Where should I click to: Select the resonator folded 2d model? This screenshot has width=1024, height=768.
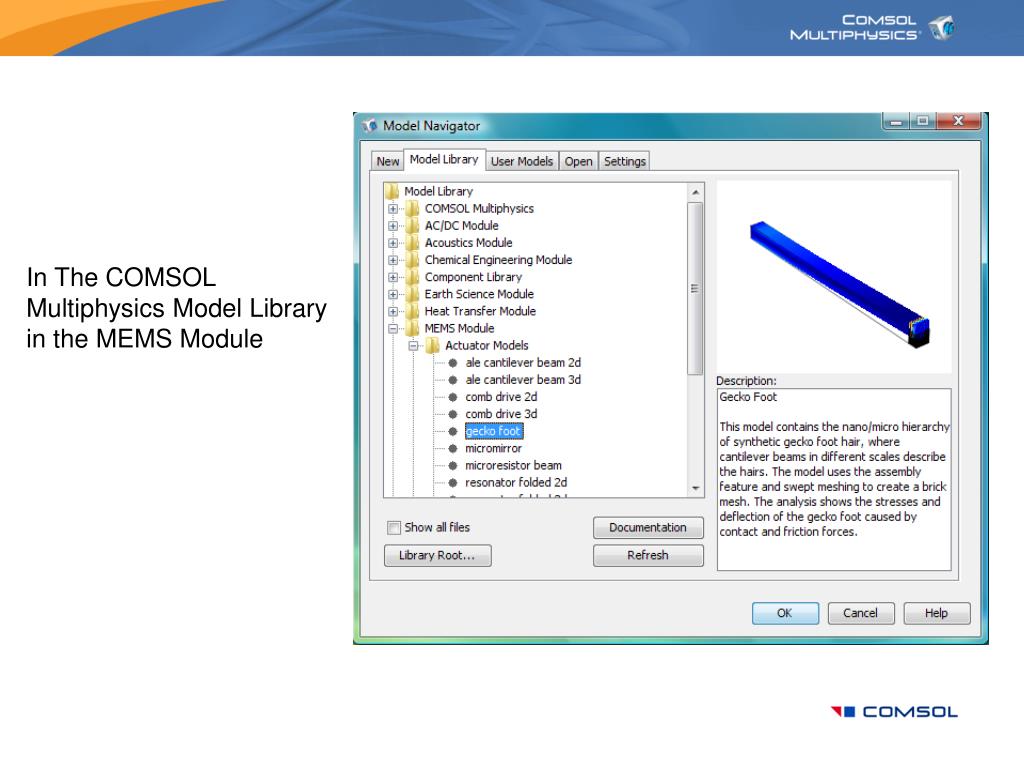point(516,483)
